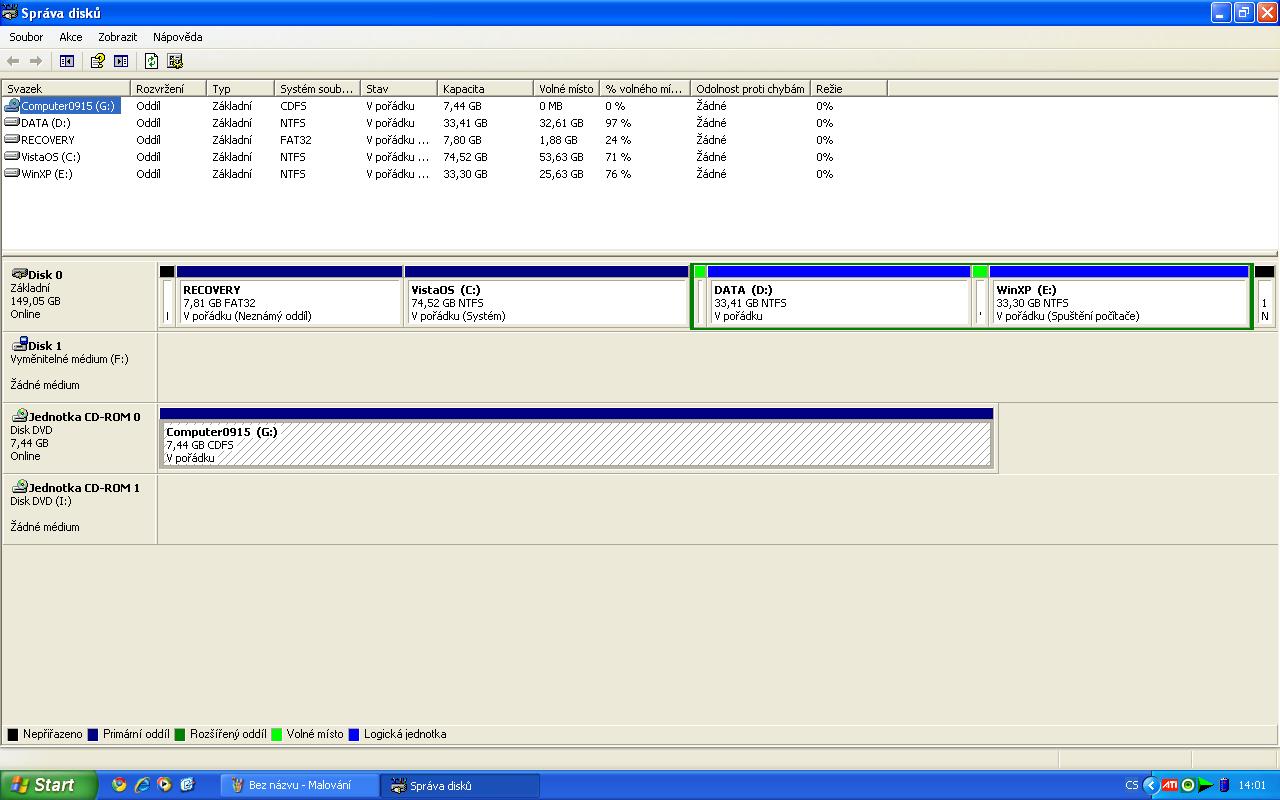Image resolution: width=1280 pixels, height=800 pixels.
Task: Click the Computer0915 (G:) DVD volume block
Action: 576,444
